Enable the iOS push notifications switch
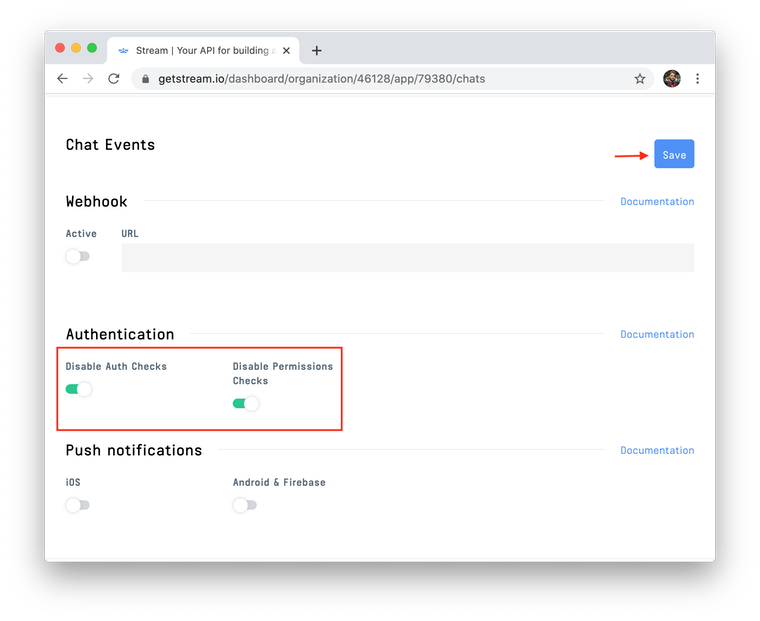This screenshot has width=760, height=621. click(x=78, y=505)
